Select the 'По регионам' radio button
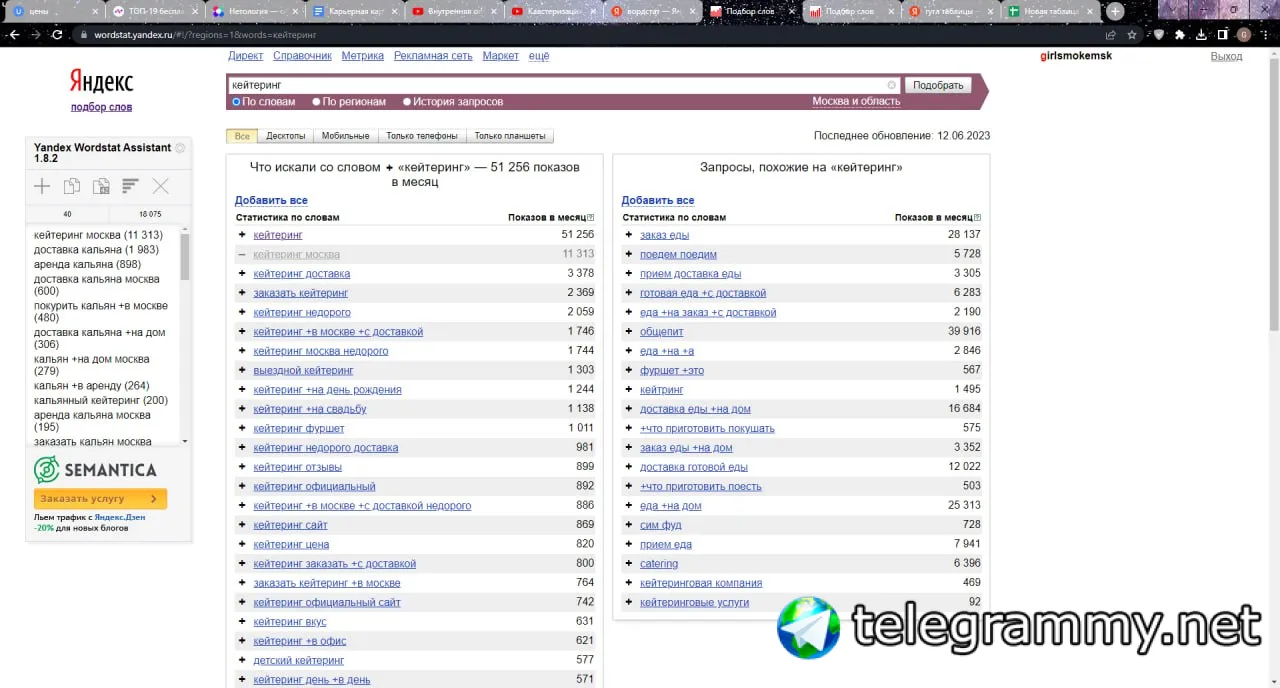The height and width of the screenshot is (688, 1280). point(316,102)
